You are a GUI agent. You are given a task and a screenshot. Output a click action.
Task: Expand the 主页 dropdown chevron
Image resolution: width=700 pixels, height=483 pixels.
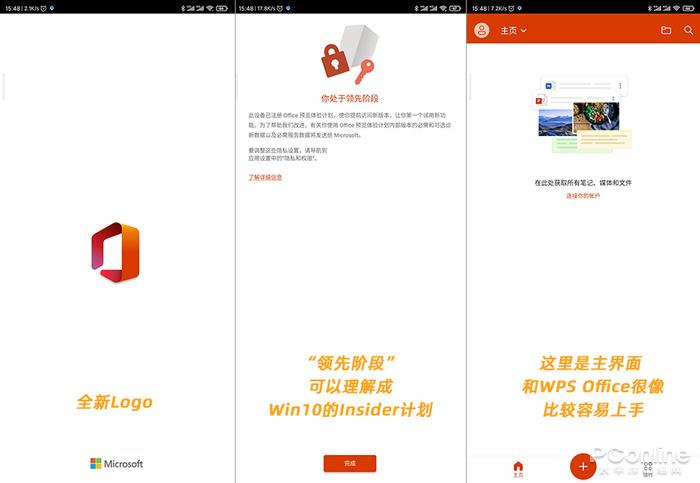point(524,30)
